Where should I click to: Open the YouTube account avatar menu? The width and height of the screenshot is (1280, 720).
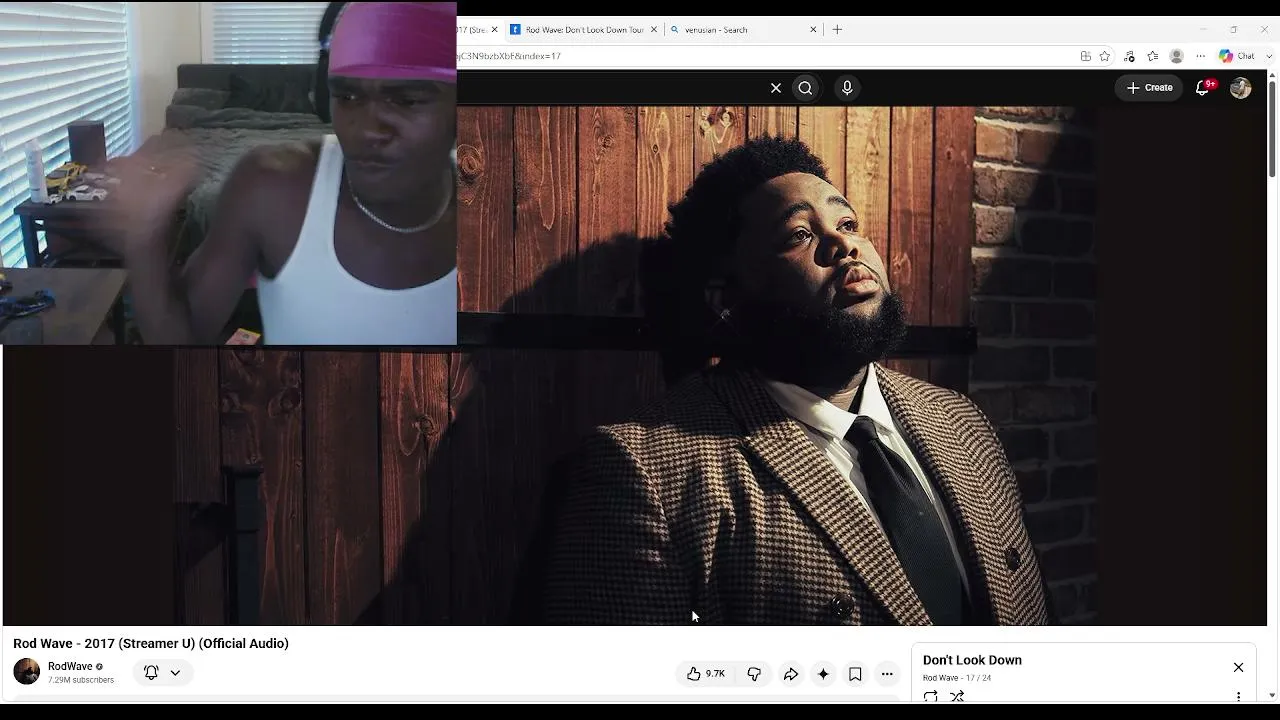click(x=1241, y=88)
